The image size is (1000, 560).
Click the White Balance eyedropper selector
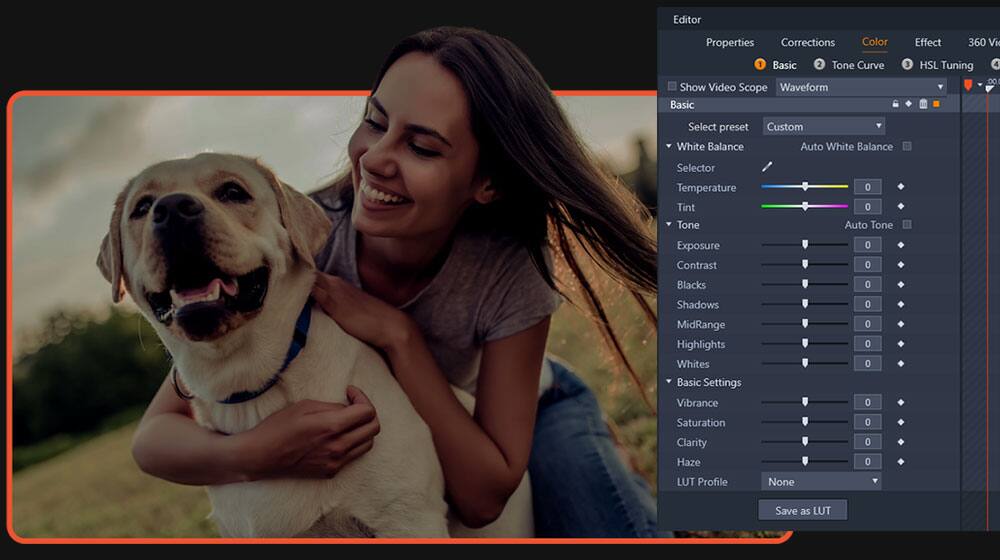(768, 168)
